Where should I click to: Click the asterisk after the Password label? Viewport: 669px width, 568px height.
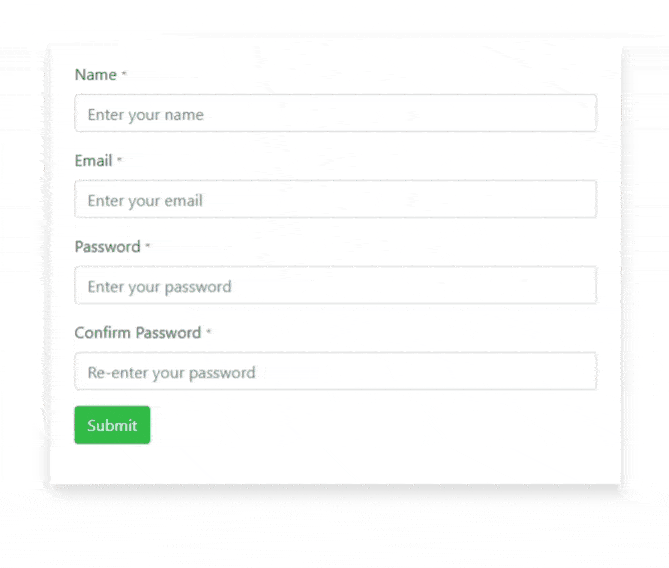click(148, 246)
